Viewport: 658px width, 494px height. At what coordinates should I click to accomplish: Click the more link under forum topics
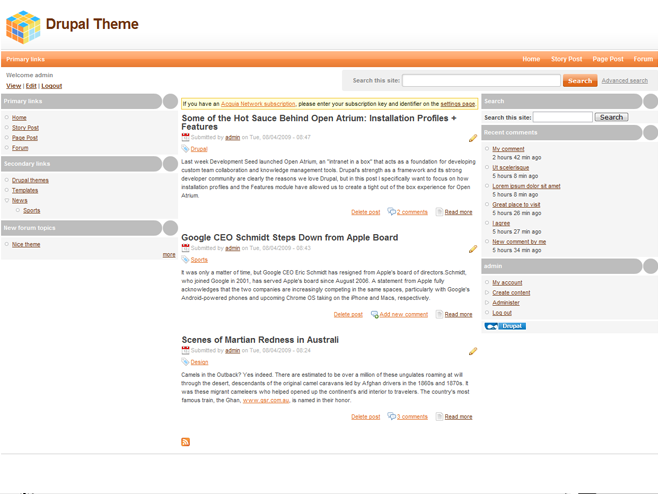click(169, 255)
